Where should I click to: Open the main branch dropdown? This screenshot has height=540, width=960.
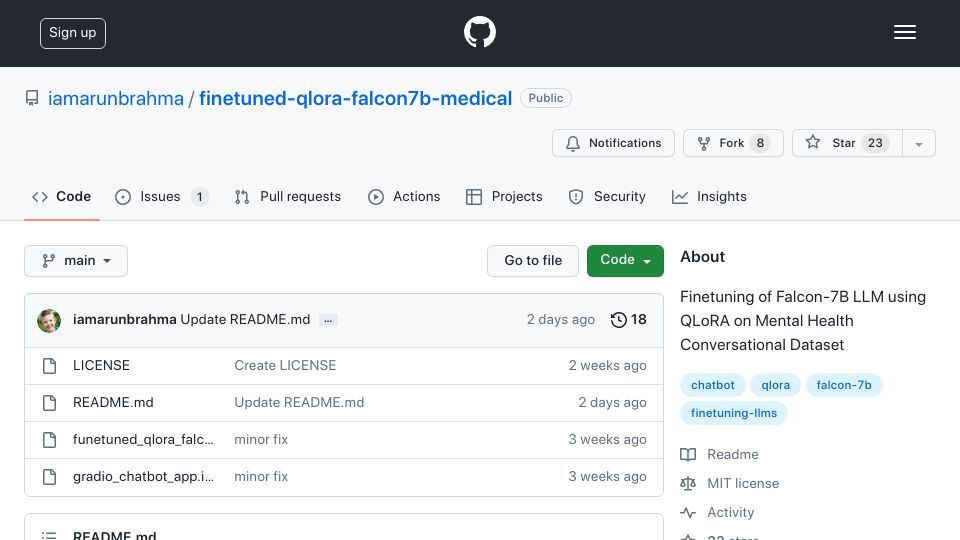pos(76,261)
